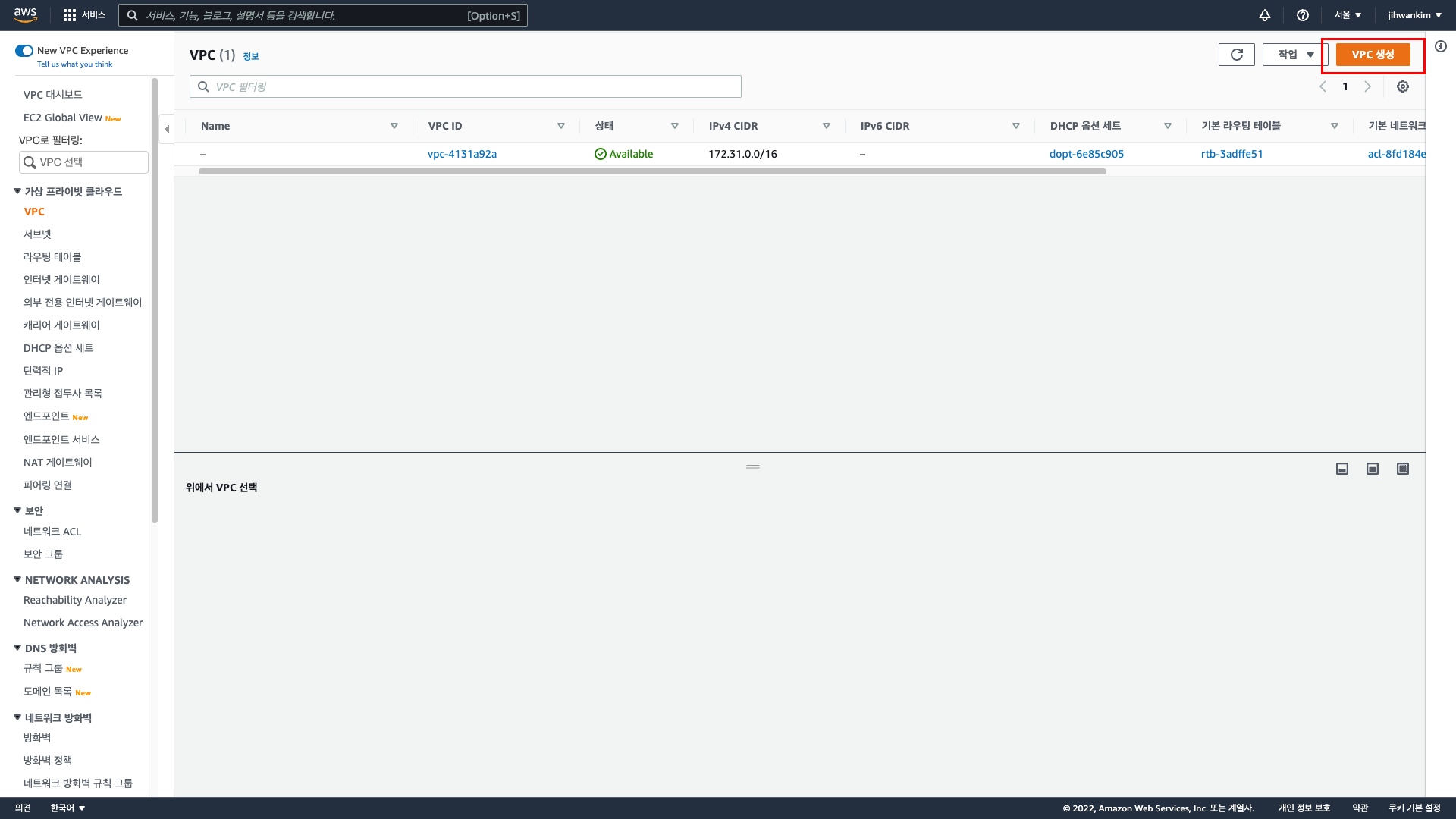Sort by VPC ID column arrow

coord(561,126)
